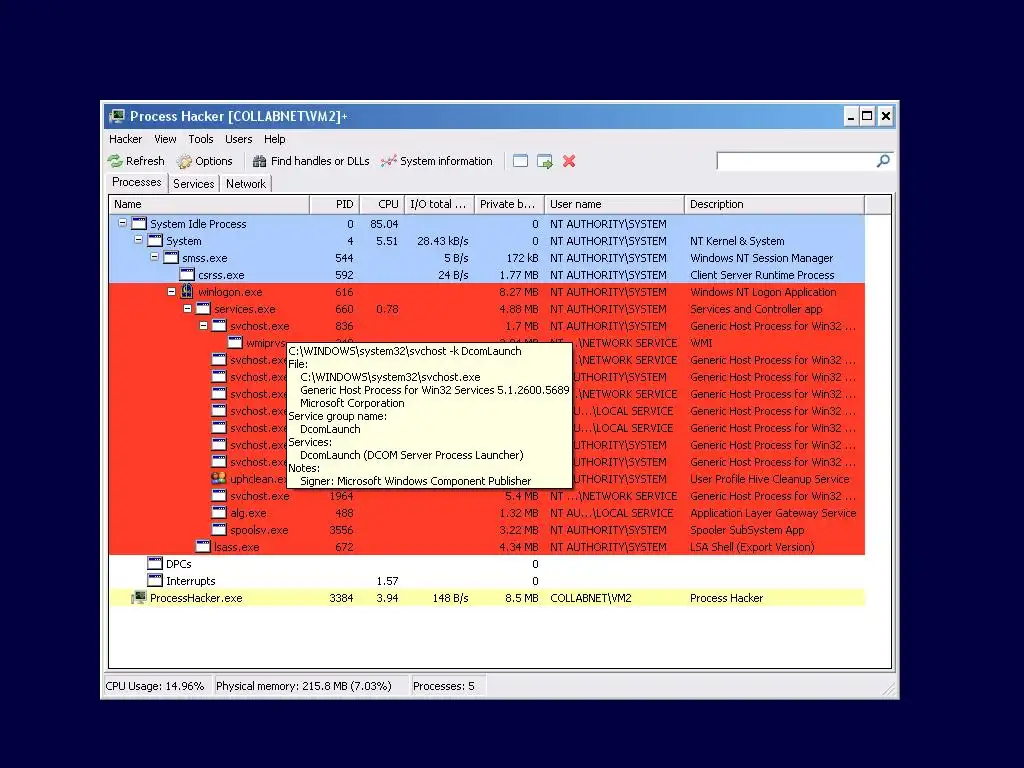Click the find window and thread icon
The height and width of the screenshot is (768, 1024).
[x=545, y=161]
